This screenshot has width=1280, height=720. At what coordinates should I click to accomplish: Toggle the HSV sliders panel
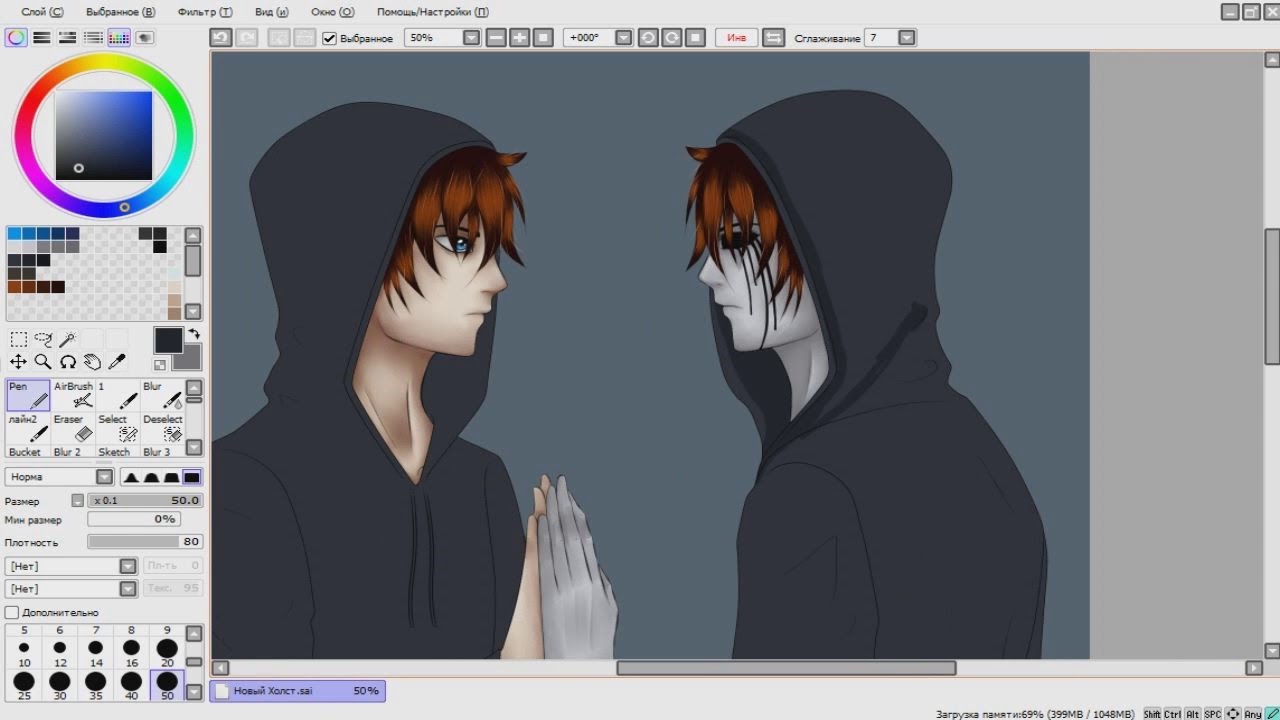[x=68, y=38]
